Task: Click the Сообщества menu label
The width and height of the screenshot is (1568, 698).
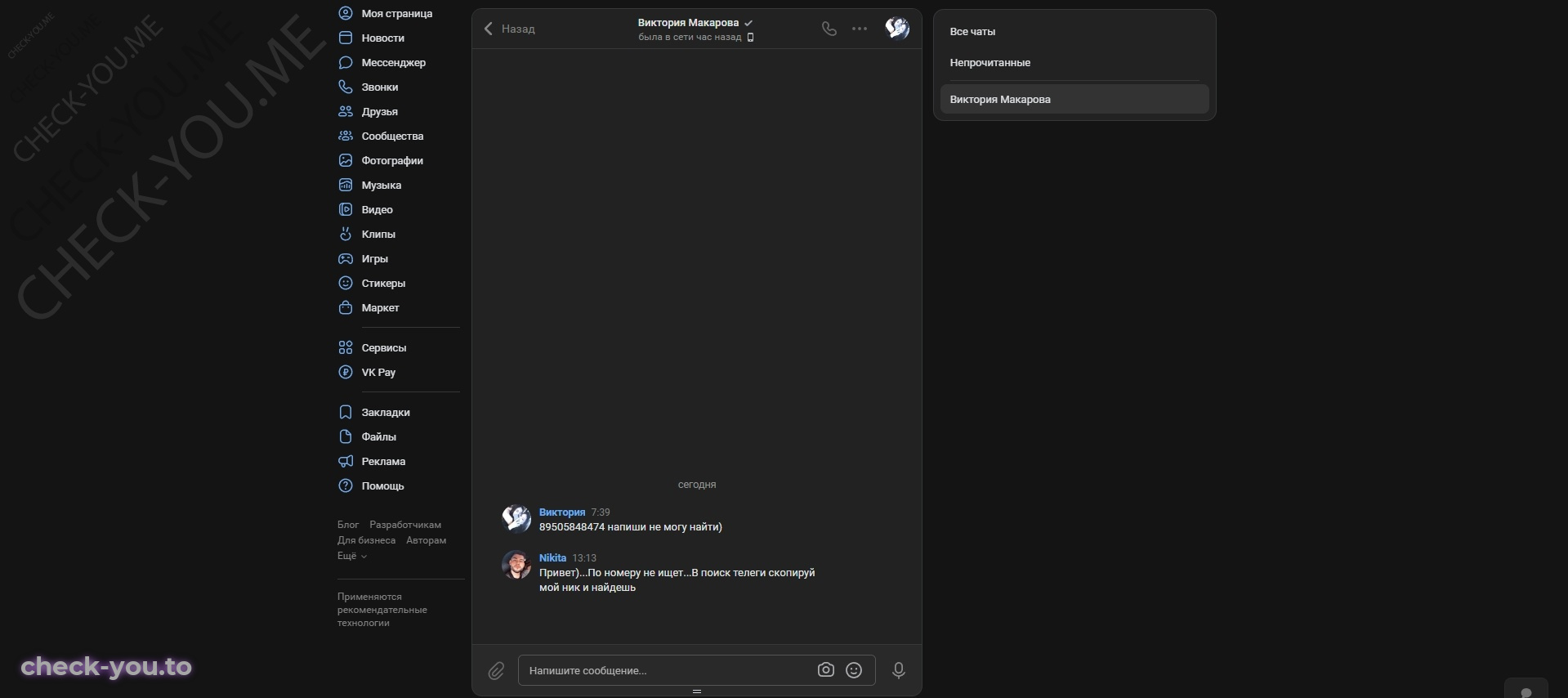Action: coord(392,136)
